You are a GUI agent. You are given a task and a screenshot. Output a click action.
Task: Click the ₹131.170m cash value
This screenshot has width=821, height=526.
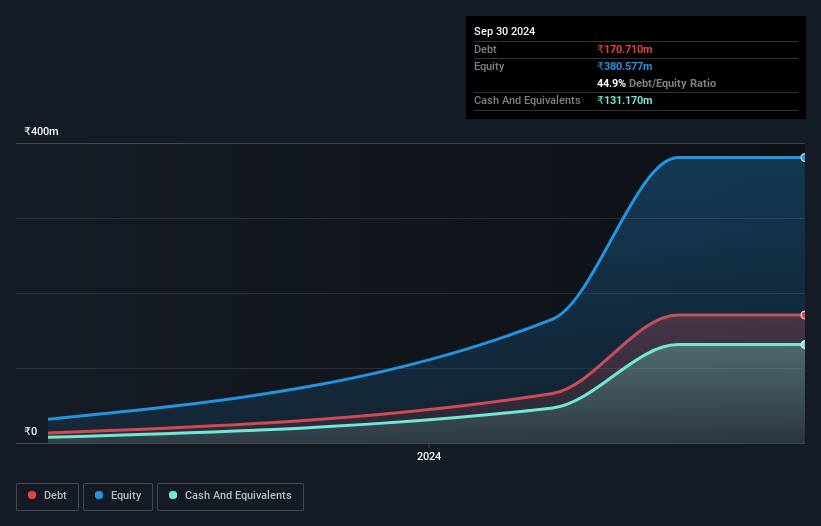tap(625, 100)
